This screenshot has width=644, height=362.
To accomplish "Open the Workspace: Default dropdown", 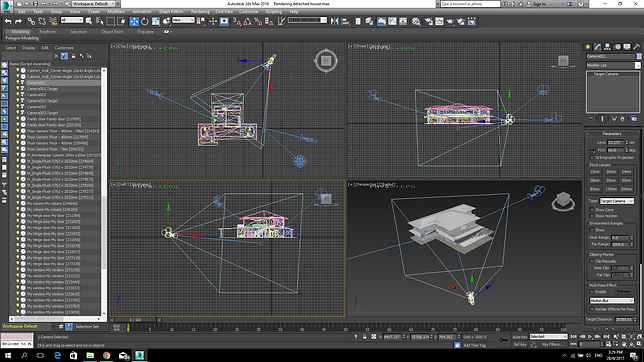I will [94, 4].
